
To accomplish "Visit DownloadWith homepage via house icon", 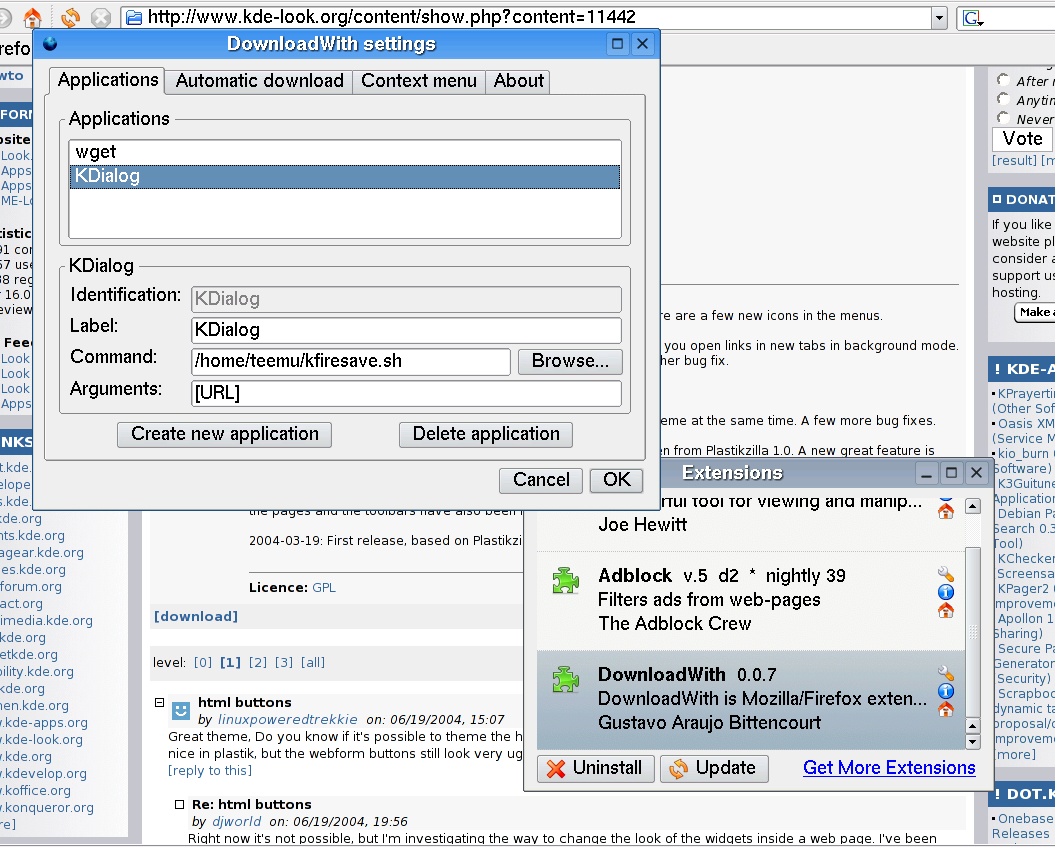I will (x=945, y=709).
